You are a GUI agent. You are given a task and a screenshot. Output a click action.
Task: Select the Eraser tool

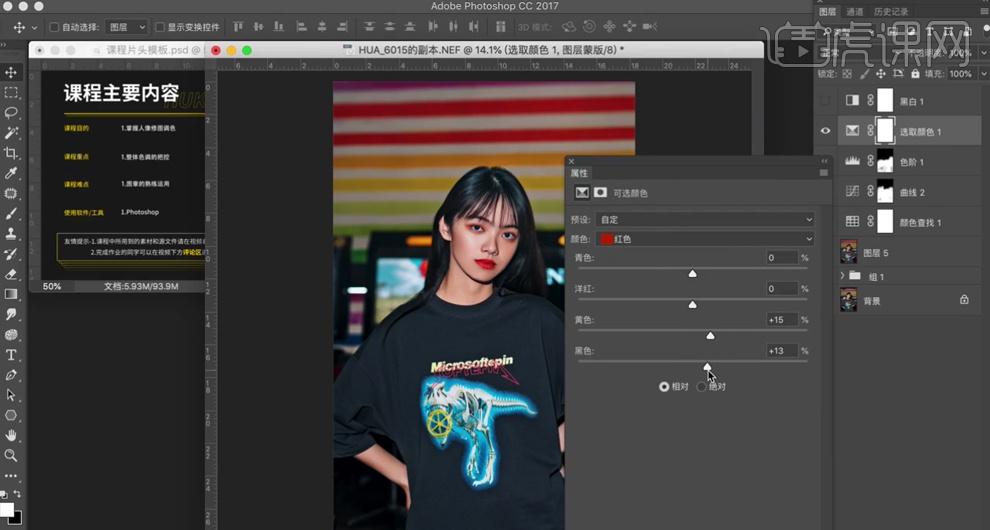point(11,274)
